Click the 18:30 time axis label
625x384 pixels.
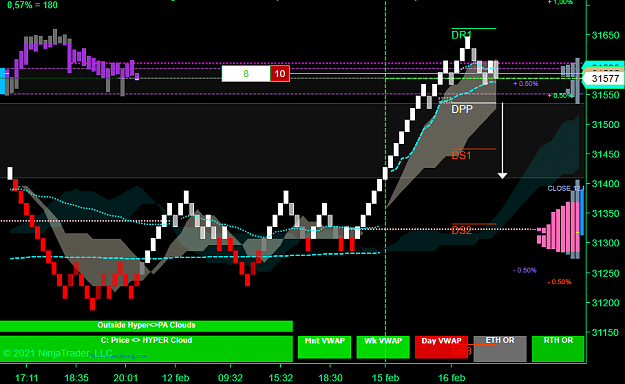(330, 378)
